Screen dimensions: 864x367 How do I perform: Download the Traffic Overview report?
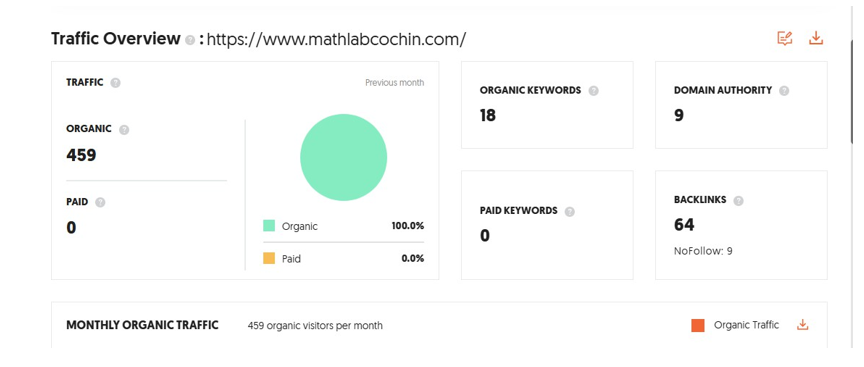[816, 38]
